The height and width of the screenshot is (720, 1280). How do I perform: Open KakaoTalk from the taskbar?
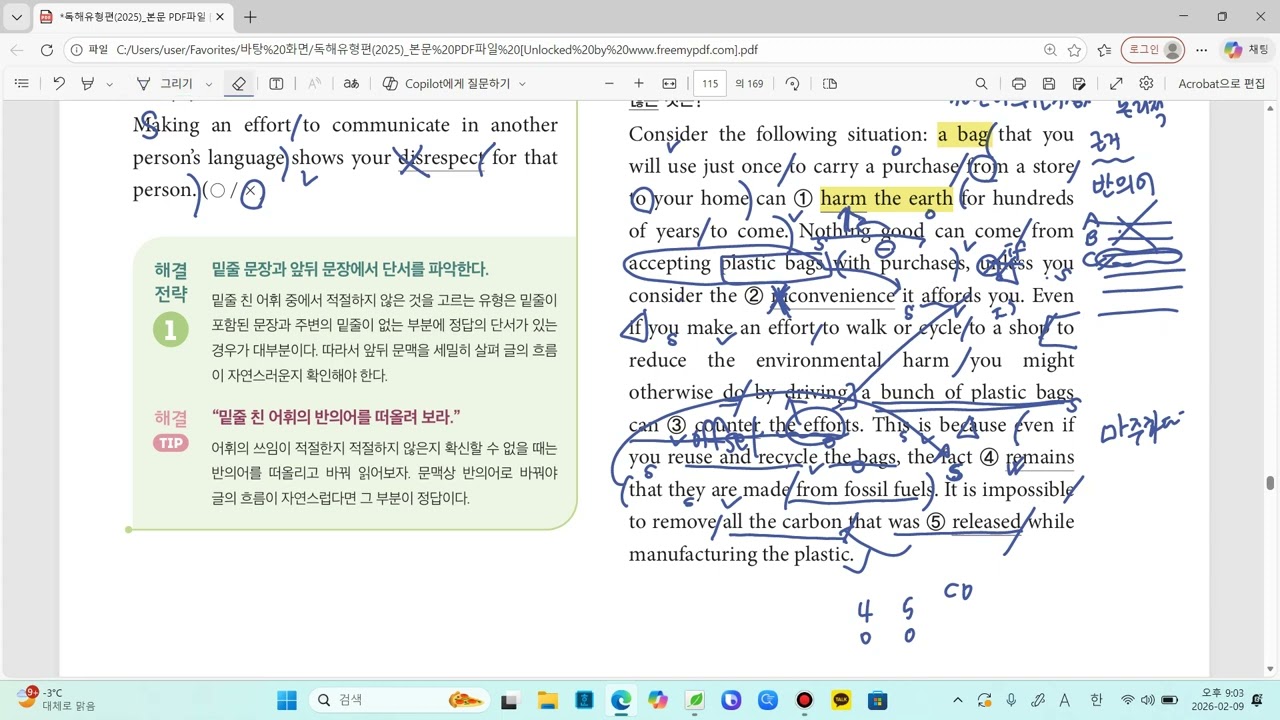(841, 700)
